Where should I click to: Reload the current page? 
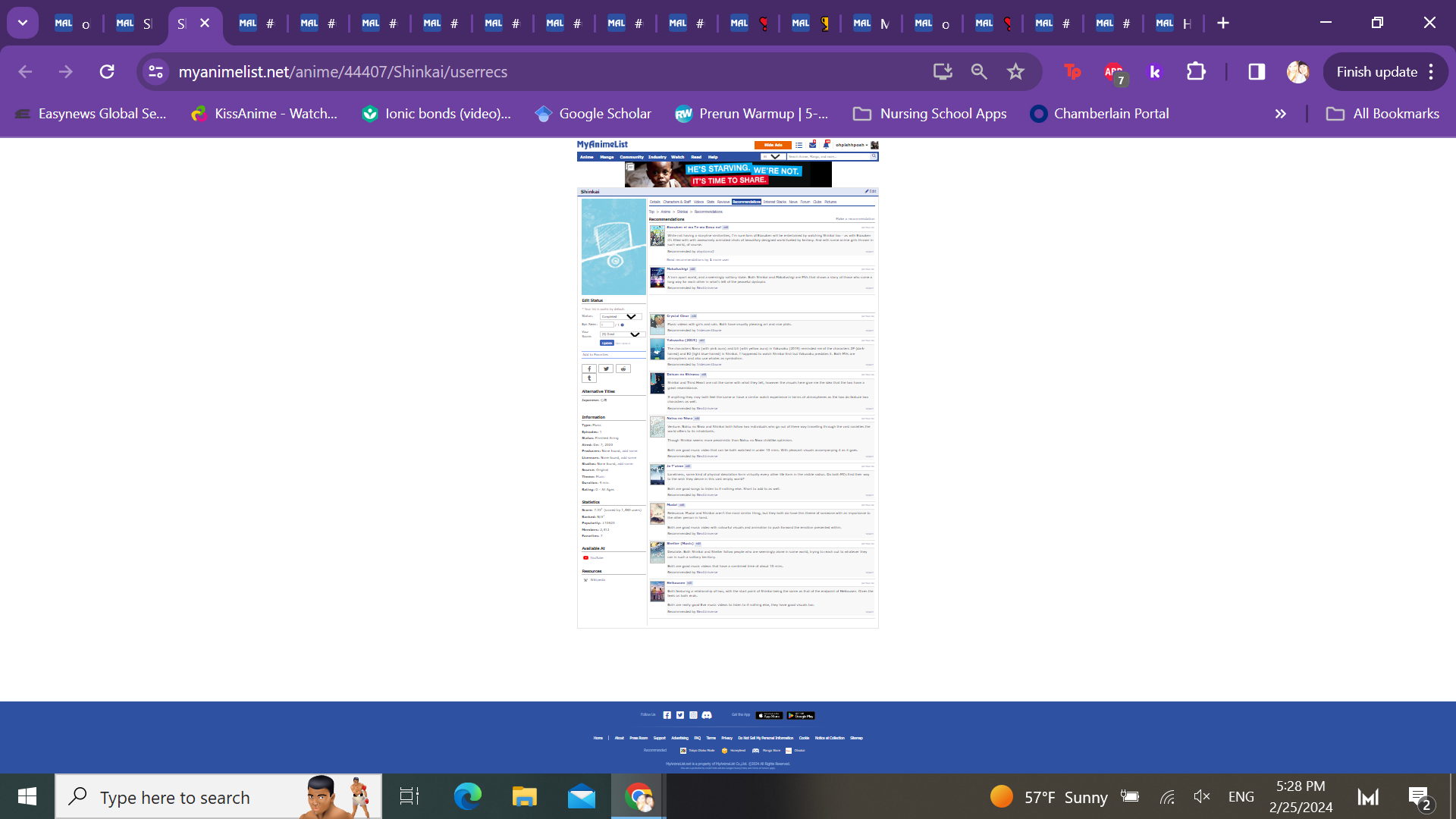(x=107, y=71)
